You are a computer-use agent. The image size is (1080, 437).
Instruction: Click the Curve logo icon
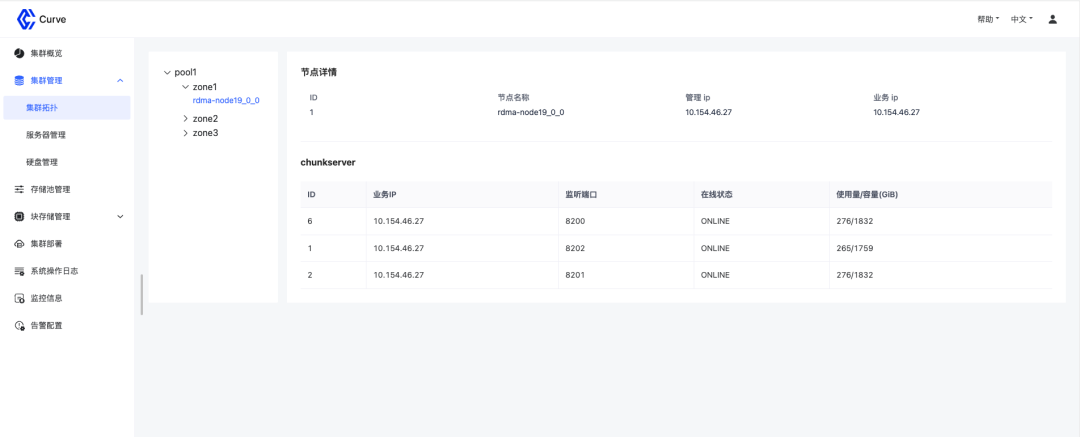26,19
